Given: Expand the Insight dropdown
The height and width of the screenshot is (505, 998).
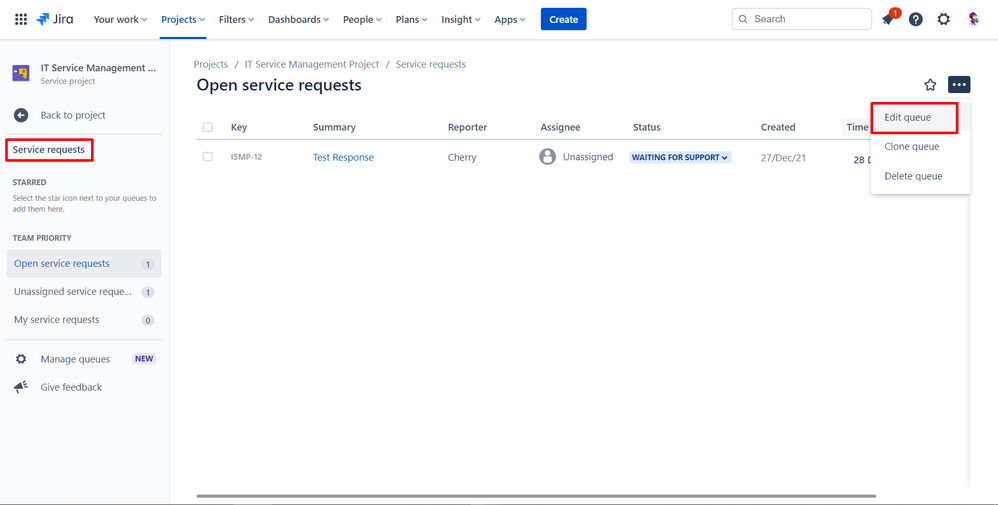Looking at the screenshot, I should [x=461, y=19].
